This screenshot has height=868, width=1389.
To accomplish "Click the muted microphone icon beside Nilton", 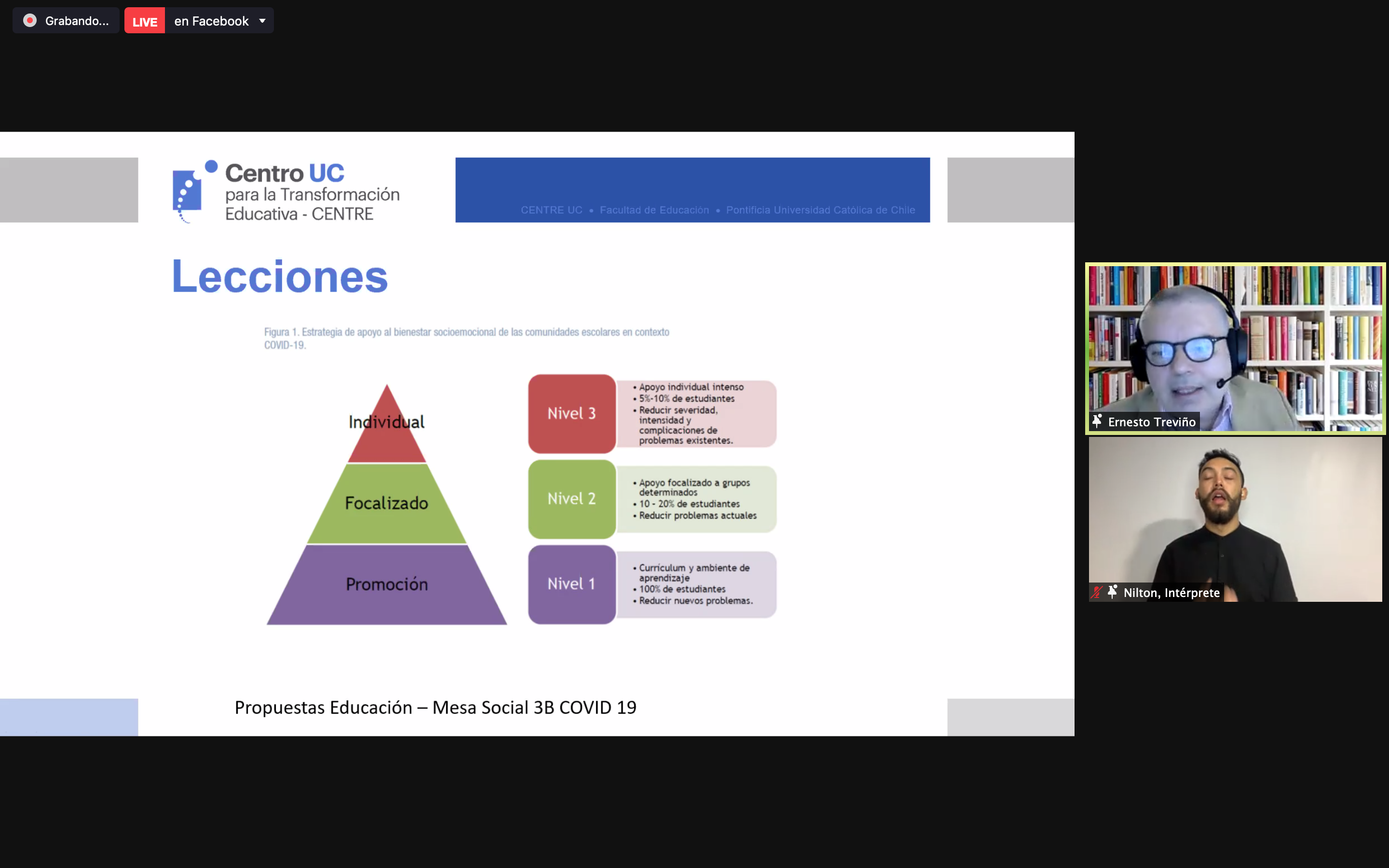I will 1097,592.
